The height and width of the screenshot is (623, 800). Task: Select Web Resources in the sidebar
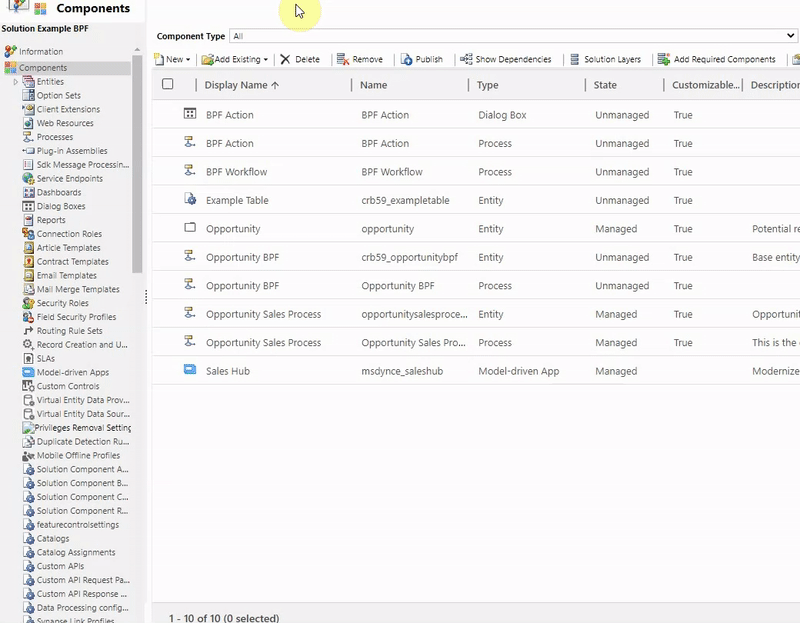[65, 123]
